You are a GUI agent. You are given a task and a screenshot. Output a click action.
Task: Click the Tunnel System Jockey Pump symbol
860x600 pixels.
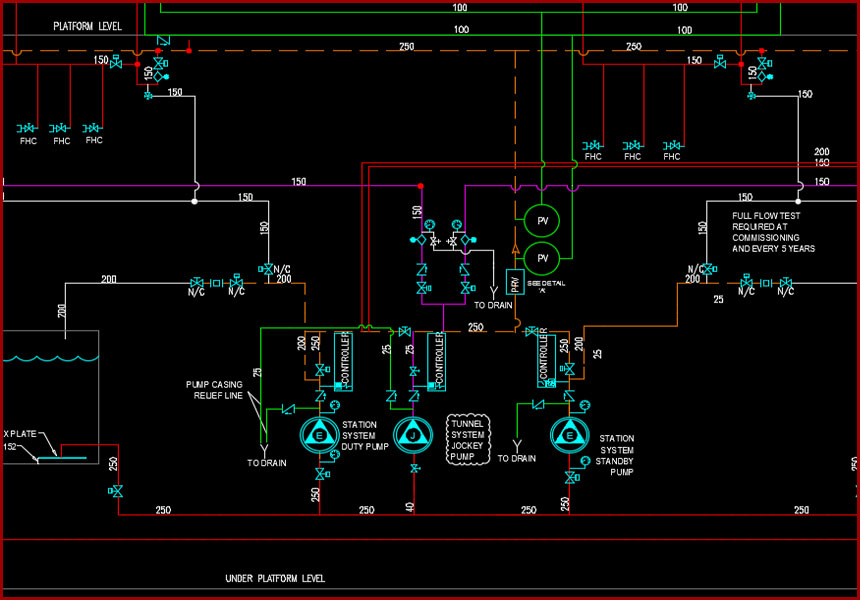[413, 435]
